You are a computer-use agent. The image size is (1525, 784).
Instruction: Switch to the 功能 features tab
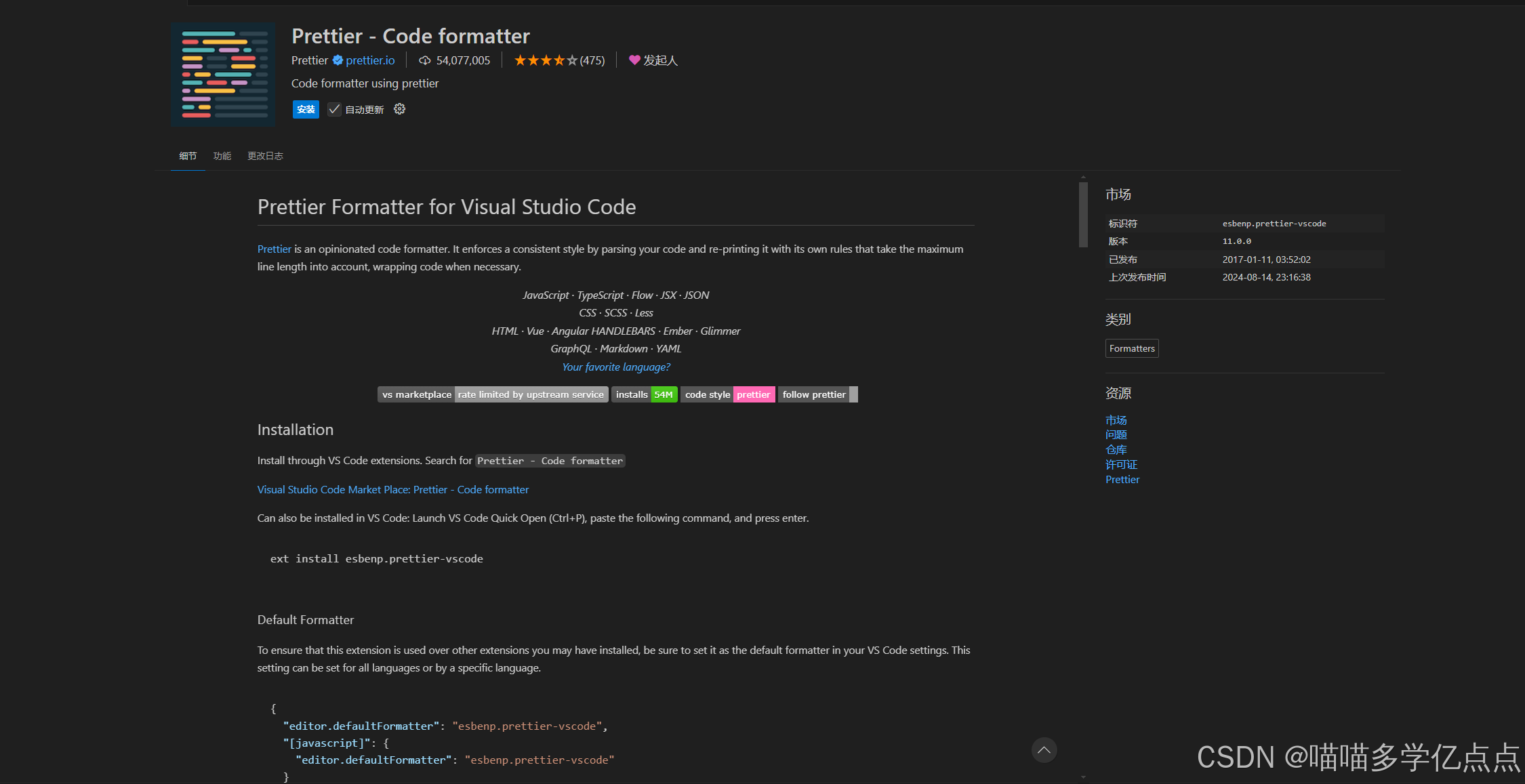pos(222,156)
